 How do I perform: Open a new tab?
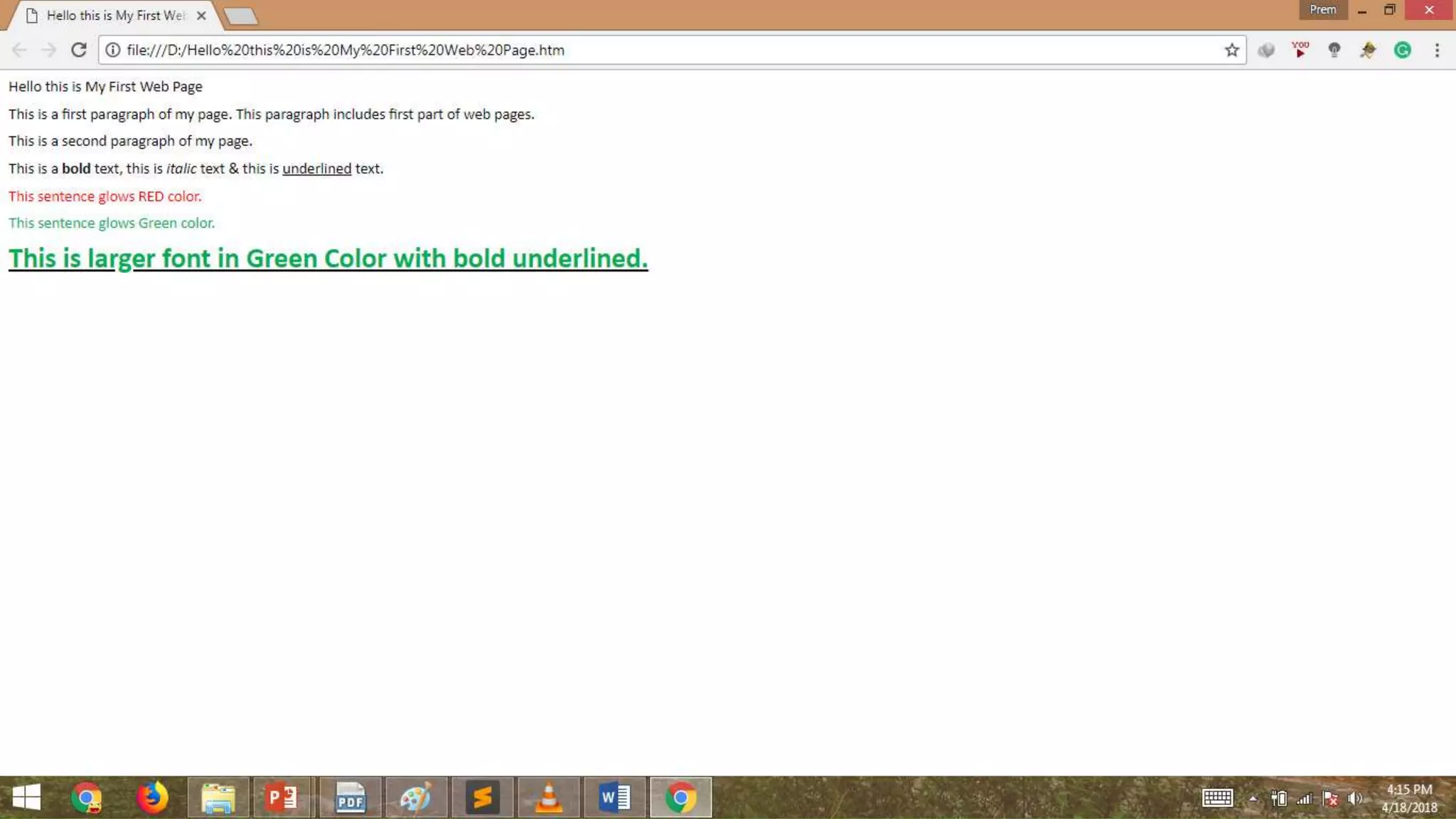tap(240, 16)
